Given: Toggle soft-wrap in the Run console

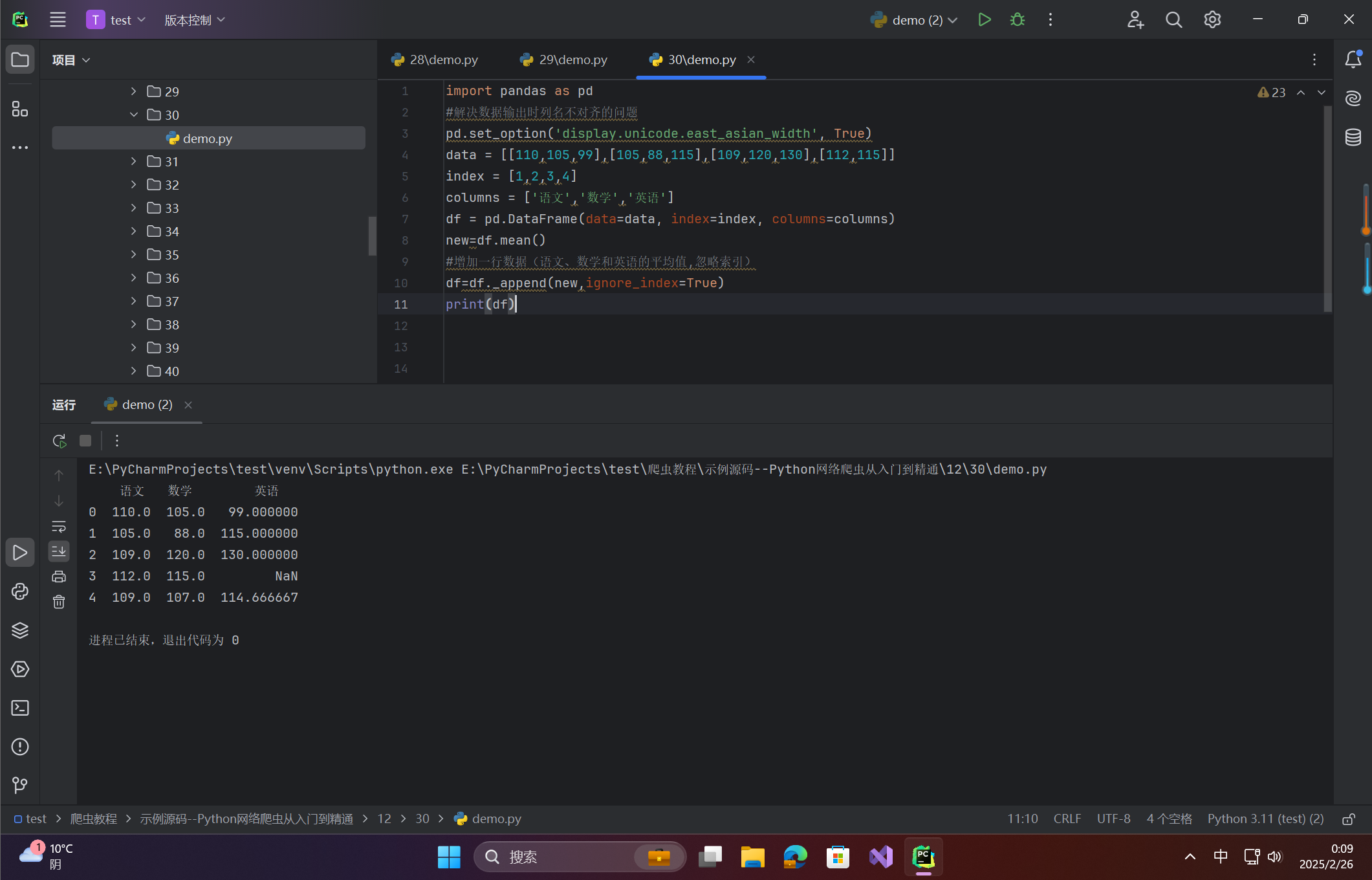Looking at the screenshot, I should pos(59,526).
